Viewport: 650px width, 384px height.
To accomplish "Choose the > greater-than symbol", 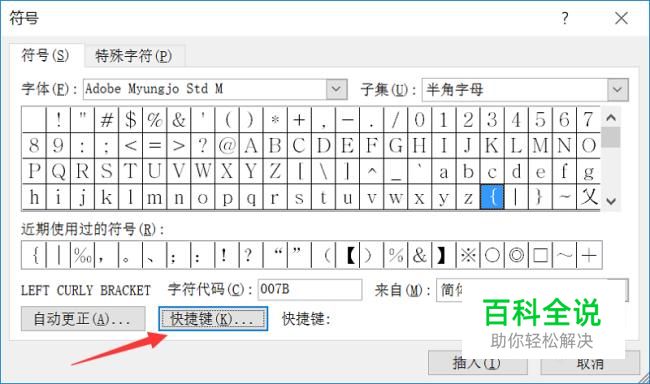I will (178, 146).
